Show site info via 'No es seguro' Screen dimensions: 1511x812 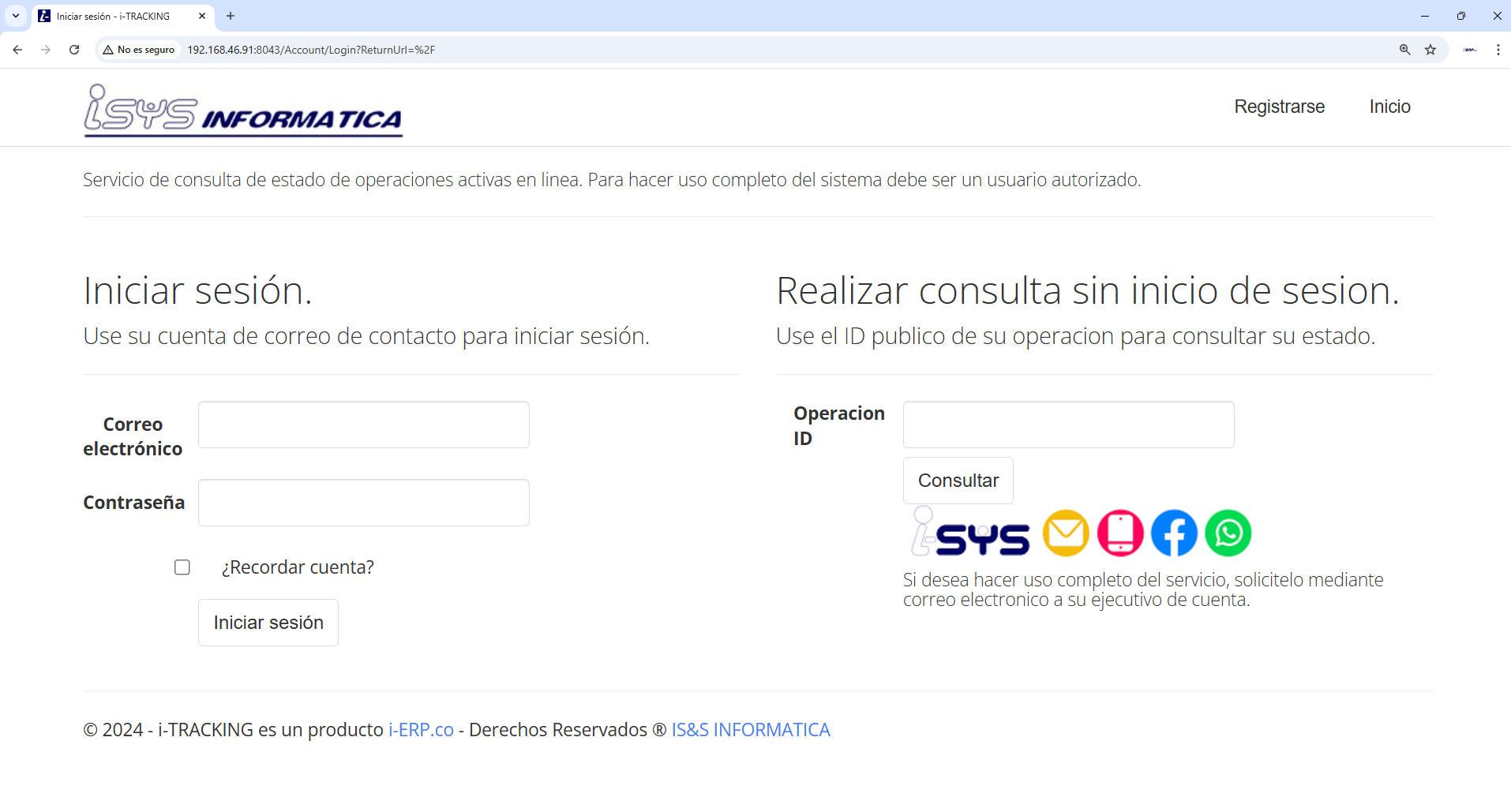pos(139,50)
